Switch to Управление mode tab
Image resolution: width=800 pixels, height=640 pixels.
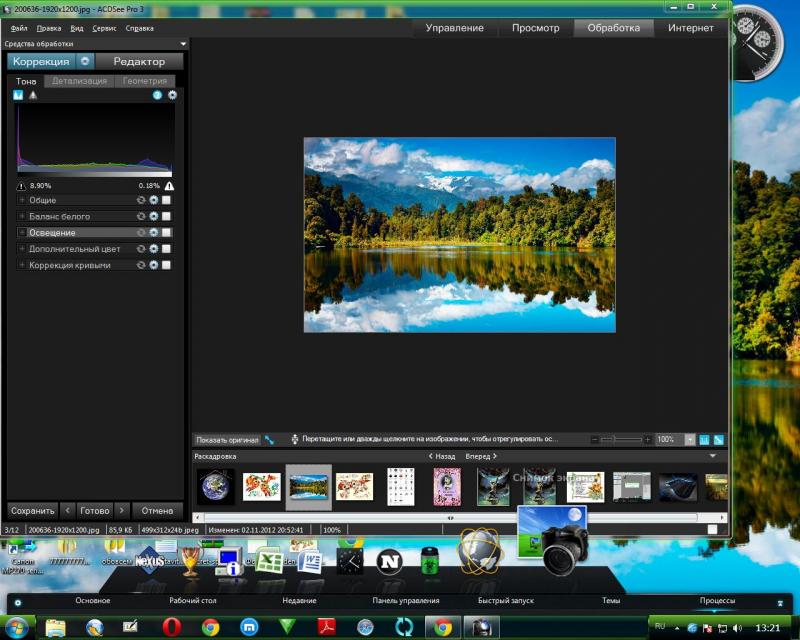click(x=455, y=28)
